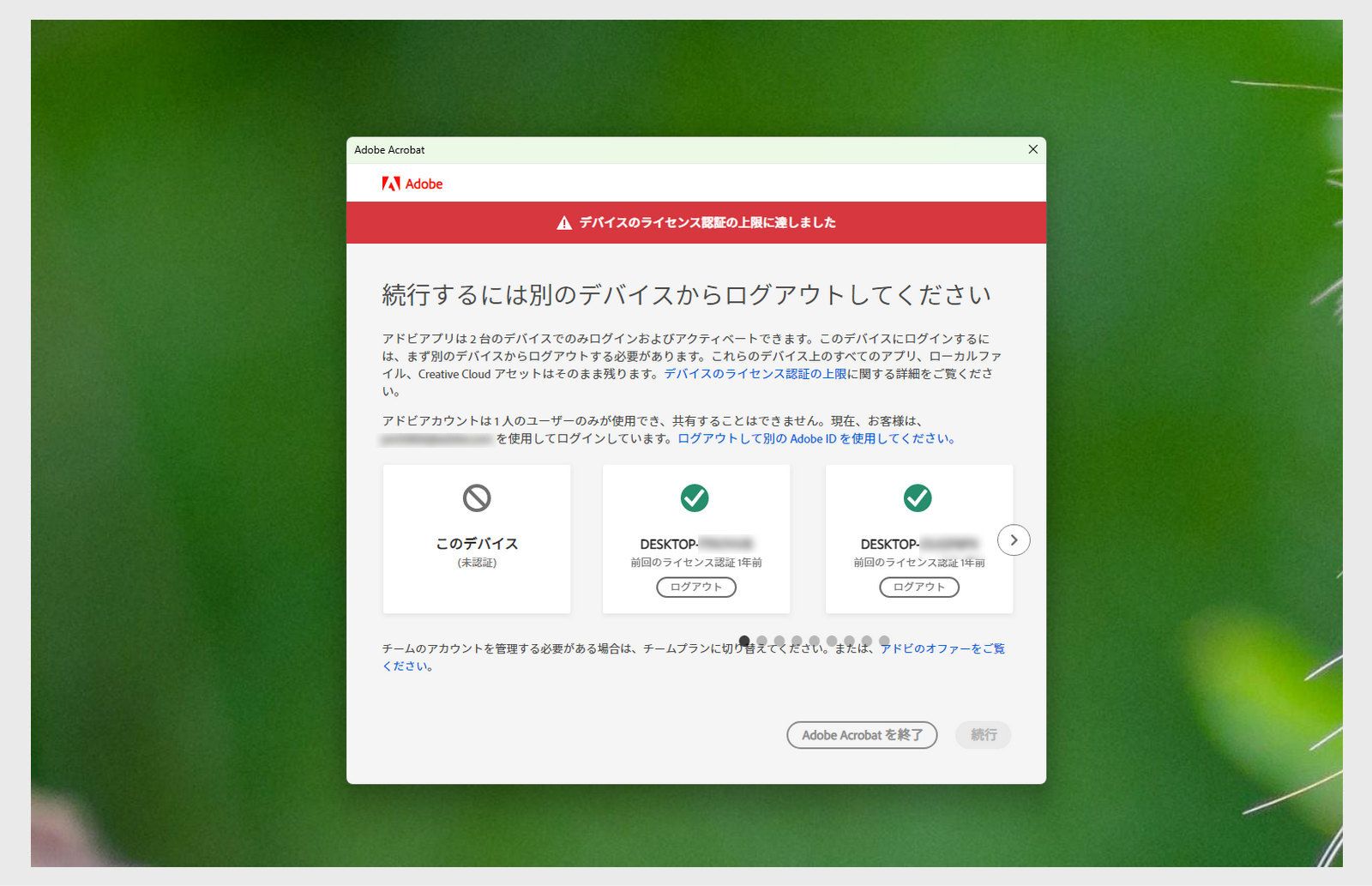This screenshot has height=886, width=1372.
Task: Open ログアウトして別の Adobe ID を使用 link
Action: [x=815, y=438]
